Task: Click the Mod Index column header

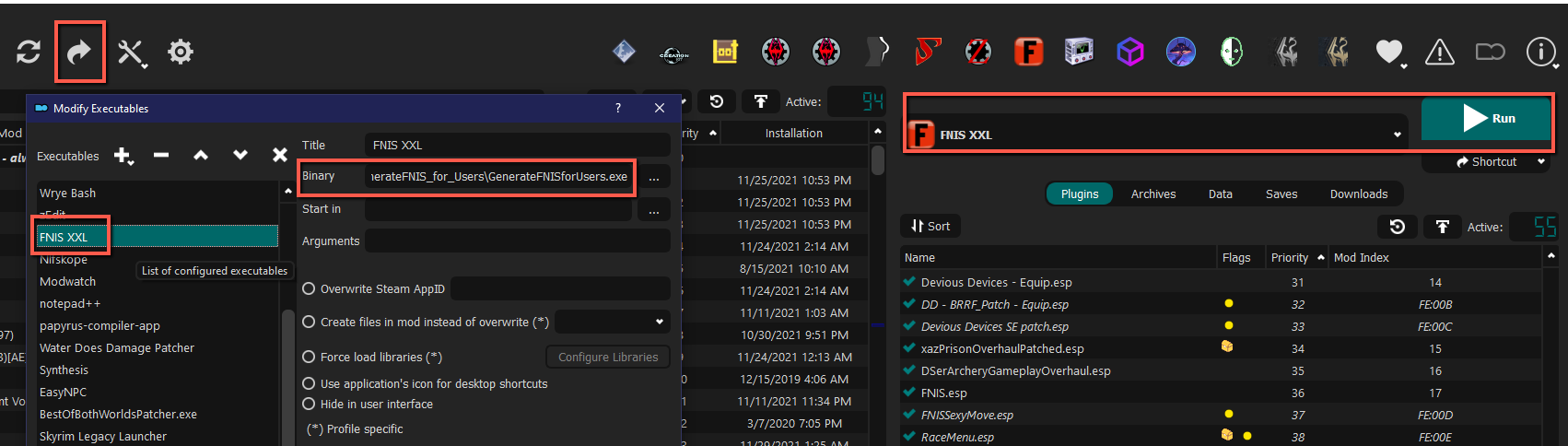Action: [x=1362, y=257]
